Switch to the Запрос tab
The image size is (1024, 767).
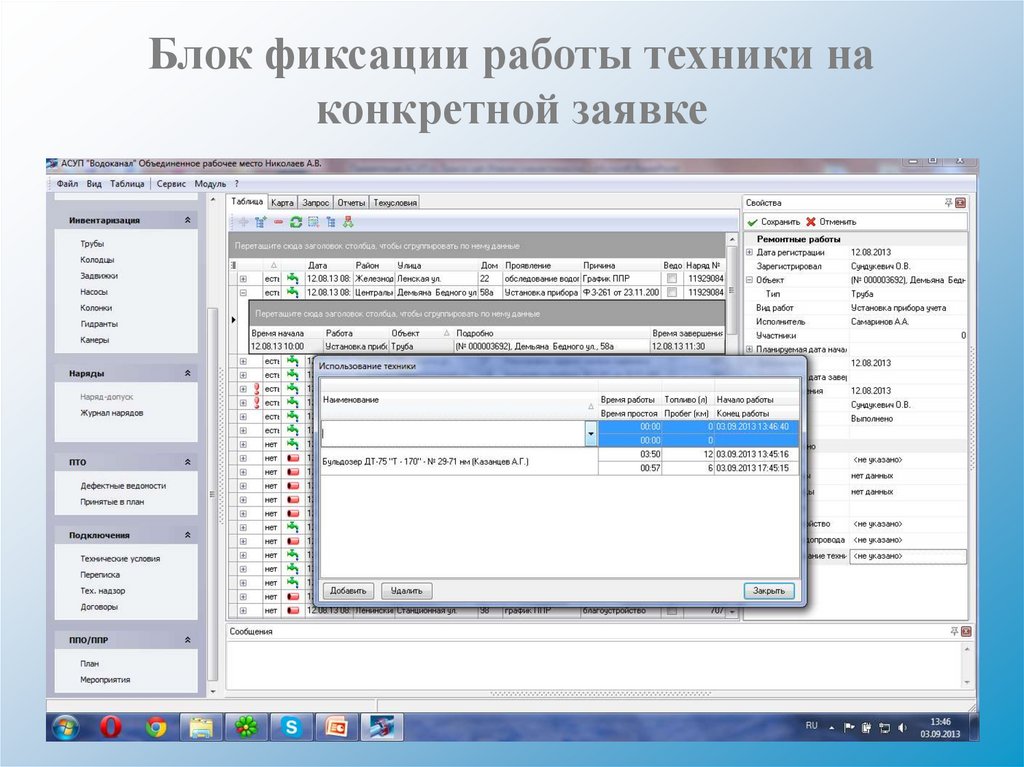click(x=315, y=203)
